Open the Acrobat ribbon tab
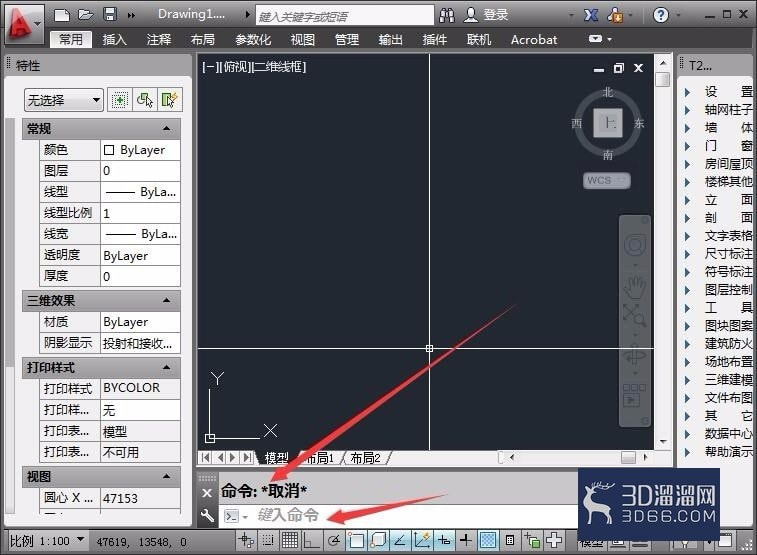This screenshot has width=757, height=555. pyautogui.click(x=534, y=40)
